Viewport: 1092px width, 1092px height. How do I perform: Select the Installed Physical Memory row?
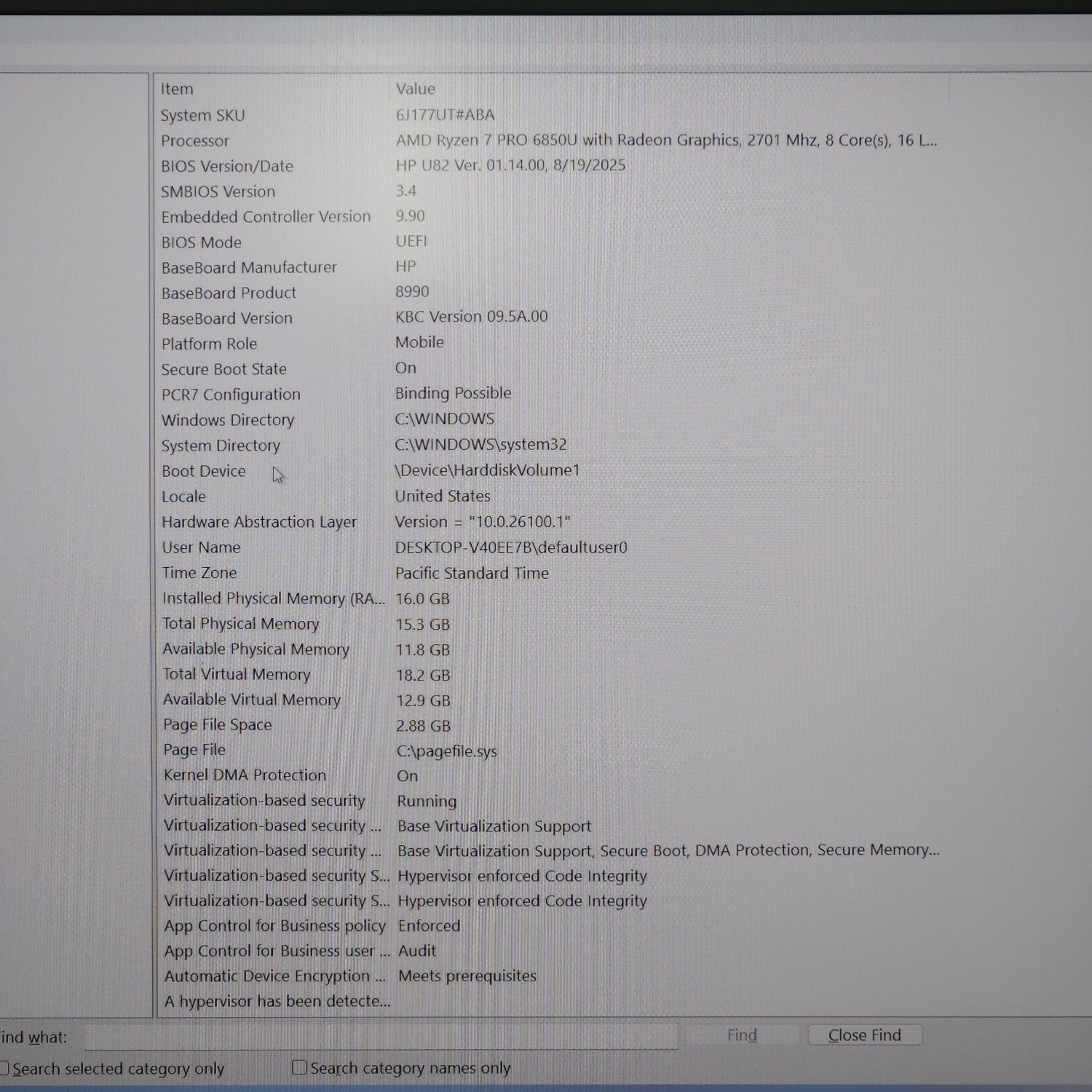tap(273, 598)
